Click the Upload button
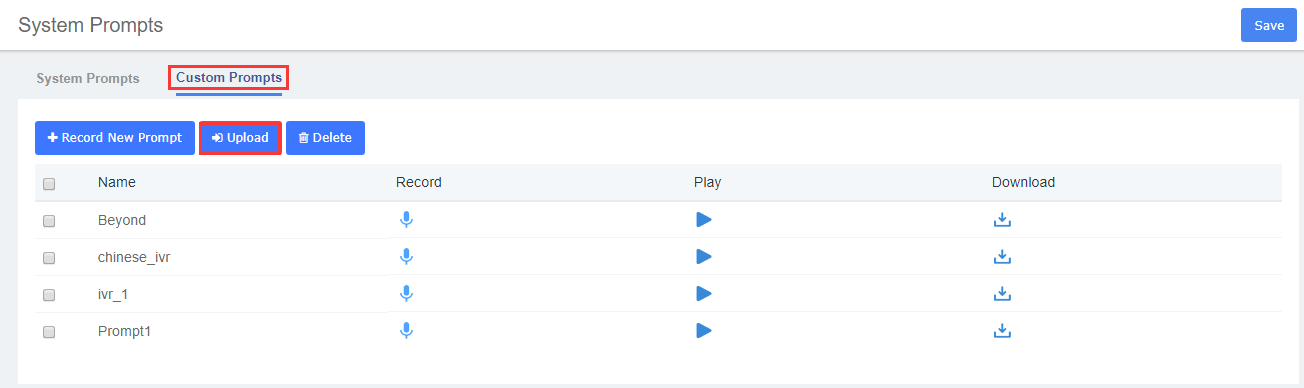Image resolution: width=1304 pixels, height=388 pixels. [240, 138]
